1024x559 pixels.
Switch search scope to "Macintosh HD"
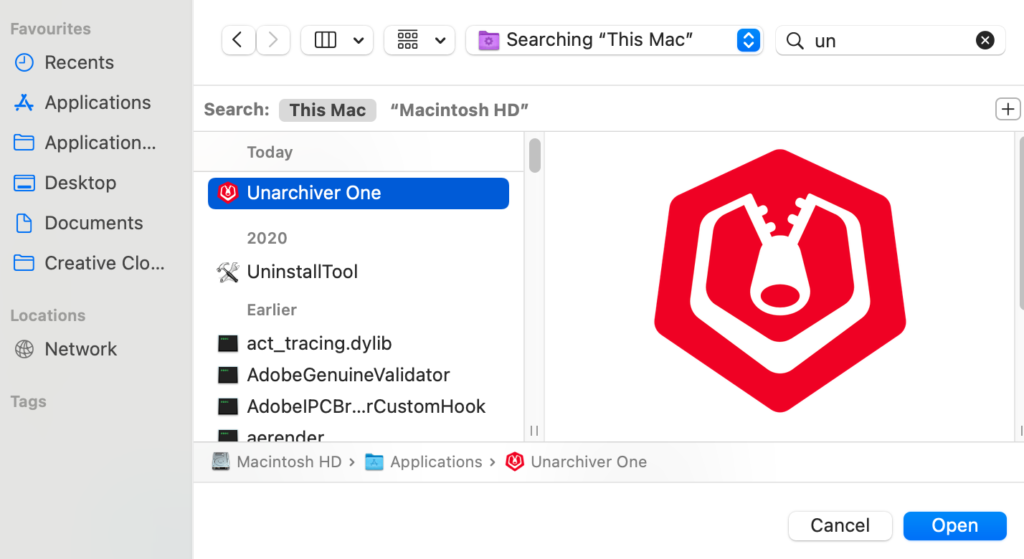[x=459, y=110]
